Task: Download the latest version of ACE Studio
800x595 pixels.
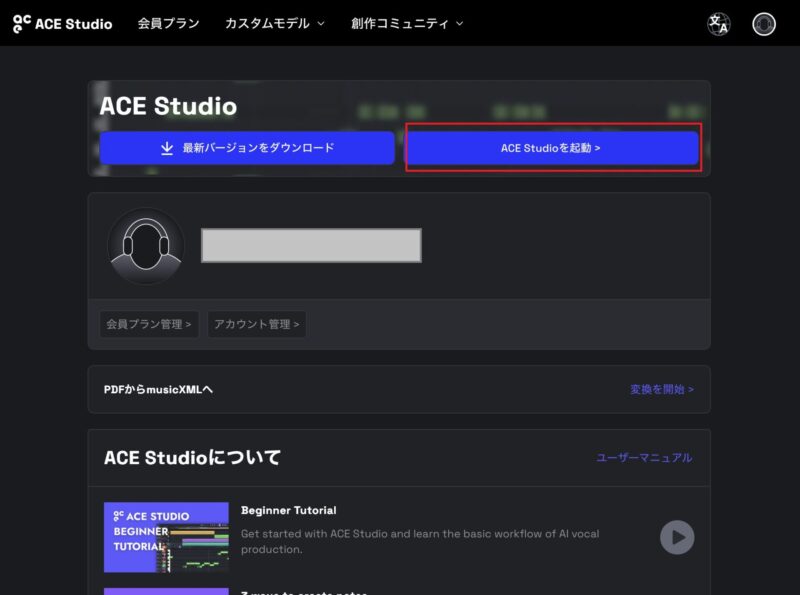Action: point(247,147)
